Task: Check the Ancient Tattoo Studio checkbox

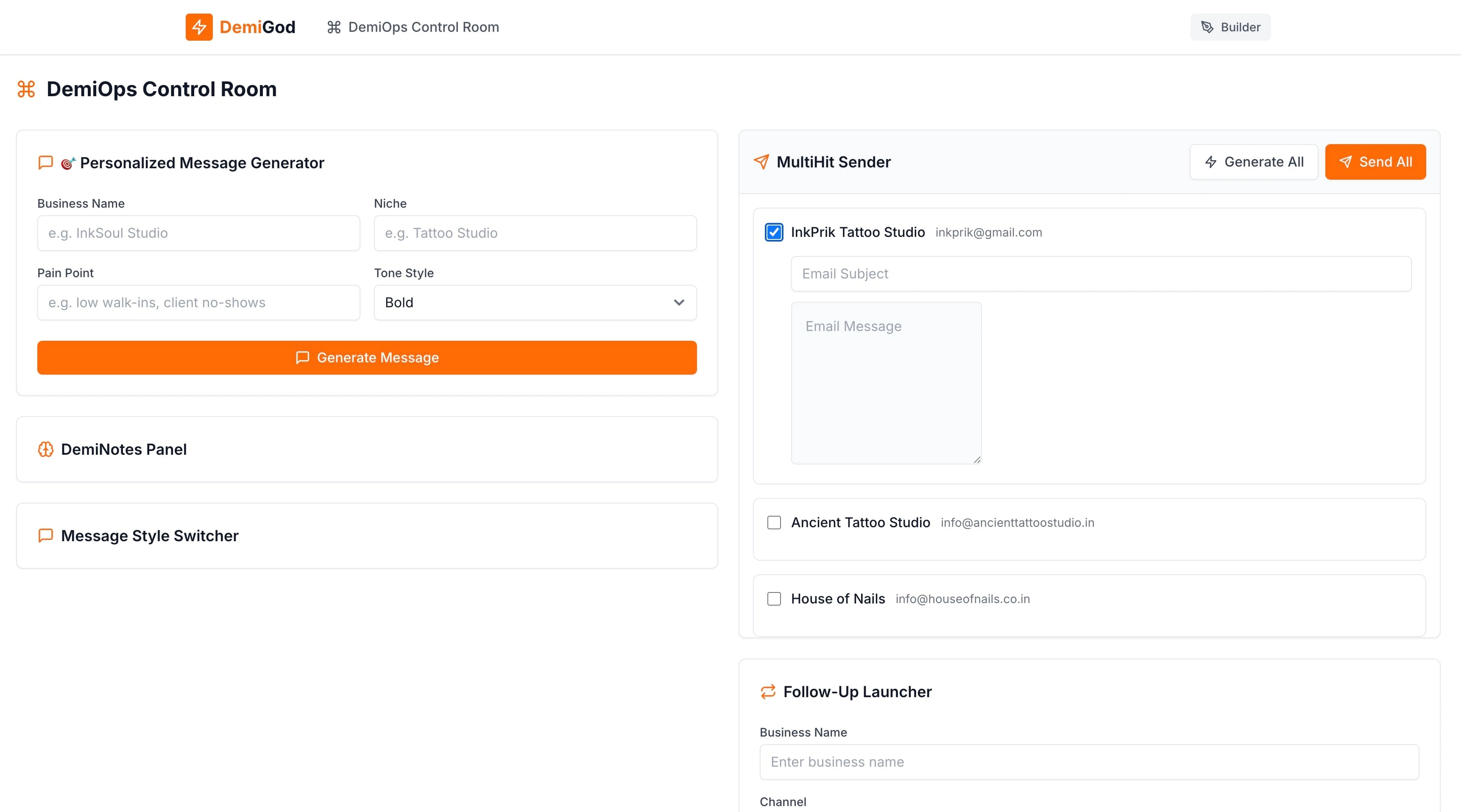Action: 774,522
